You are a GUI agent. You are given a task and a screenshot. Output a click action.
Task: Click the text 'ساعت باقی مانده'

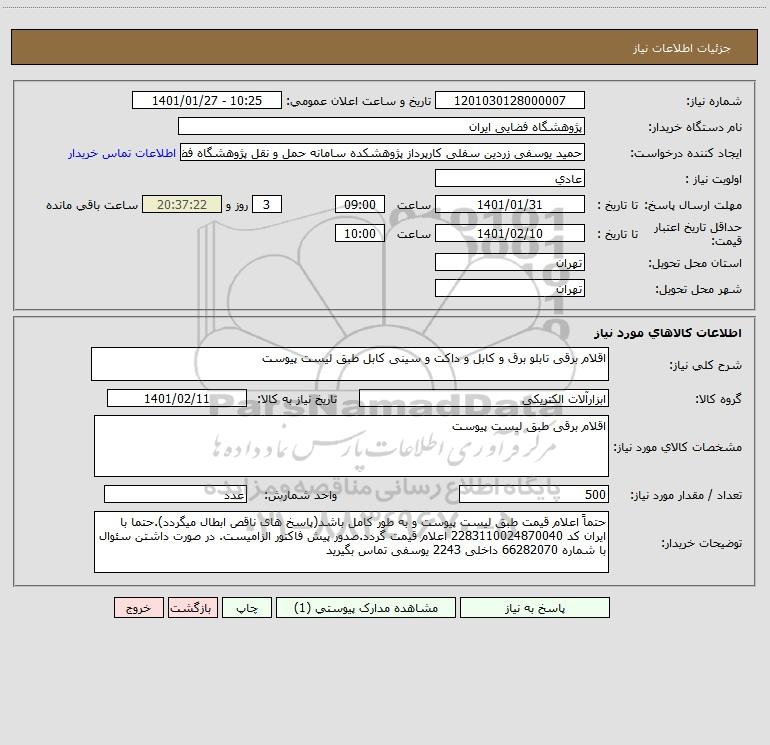tap(92, 205)
